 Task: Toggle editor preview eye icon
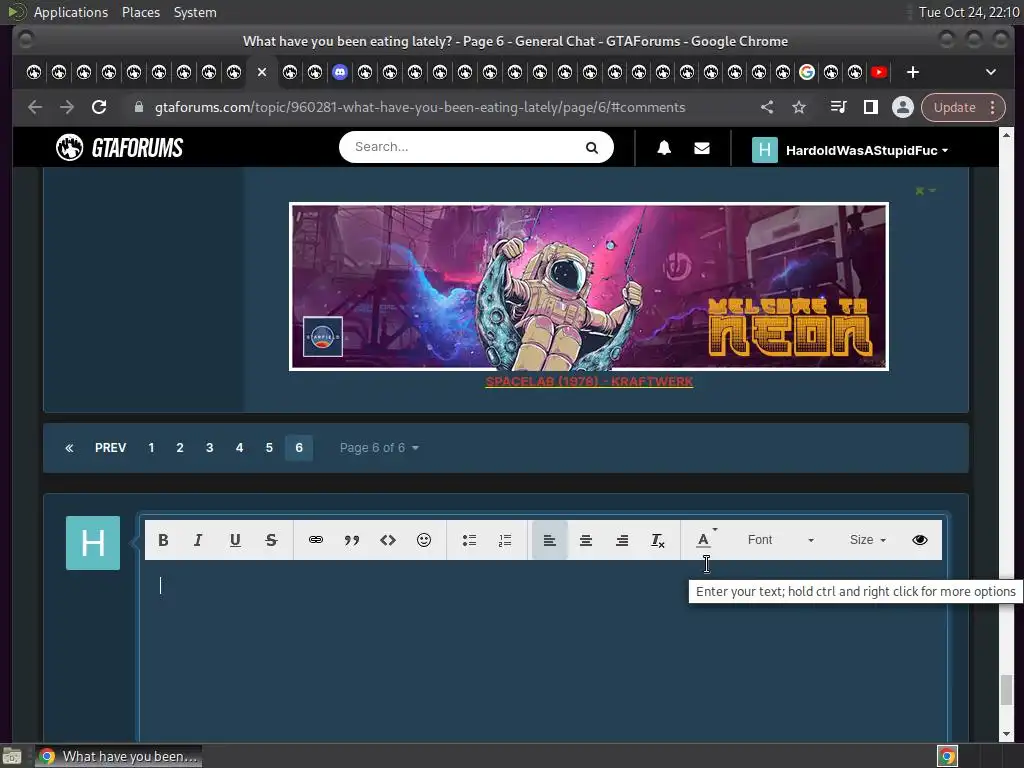[920, 540]
